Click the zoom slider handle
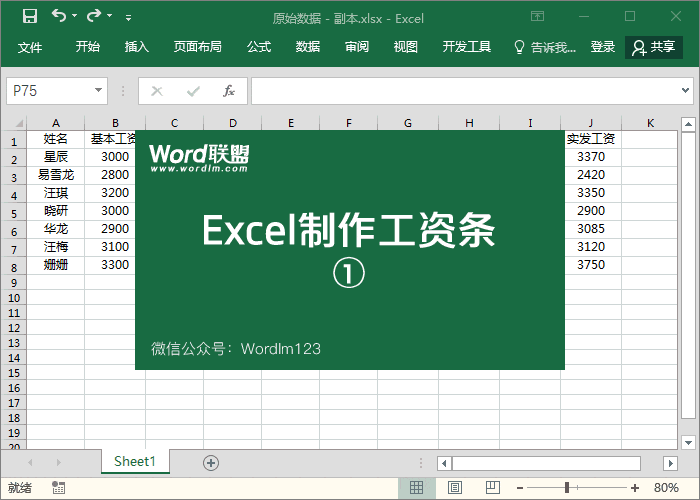This screenshot has width=700, height=500. [x=567, y=487]
